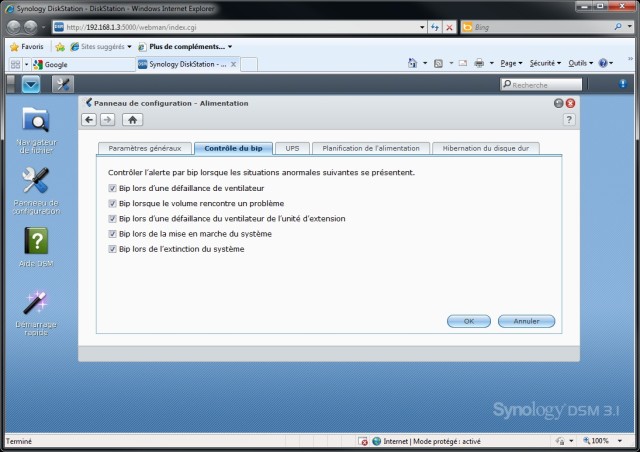Switch to the UPS tab
The height and width of the screenshot is (452, 640).
(291, 148)
